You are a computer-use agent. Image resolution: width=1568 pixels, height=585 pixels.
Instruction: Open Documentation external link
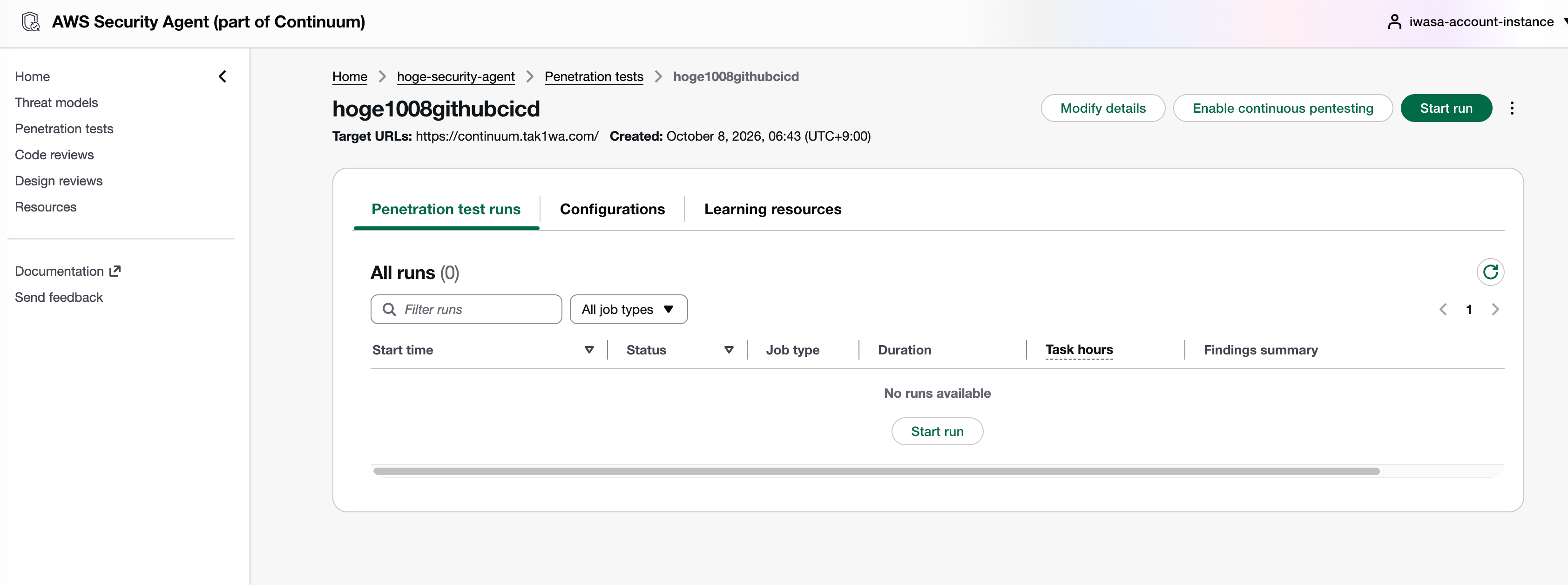(x=68, y=271)
